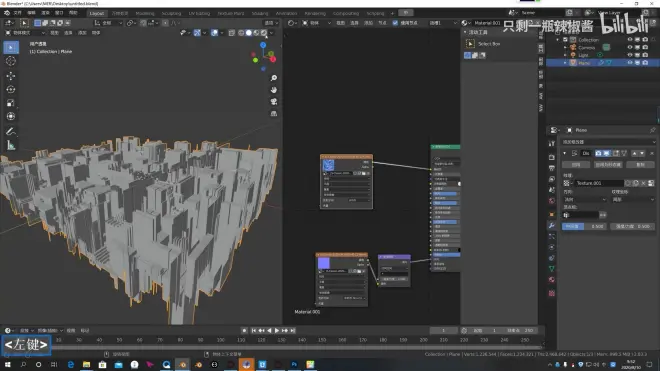660x371 pixels.
Task: Activate the Move tool
Action: tap(11, 76)
